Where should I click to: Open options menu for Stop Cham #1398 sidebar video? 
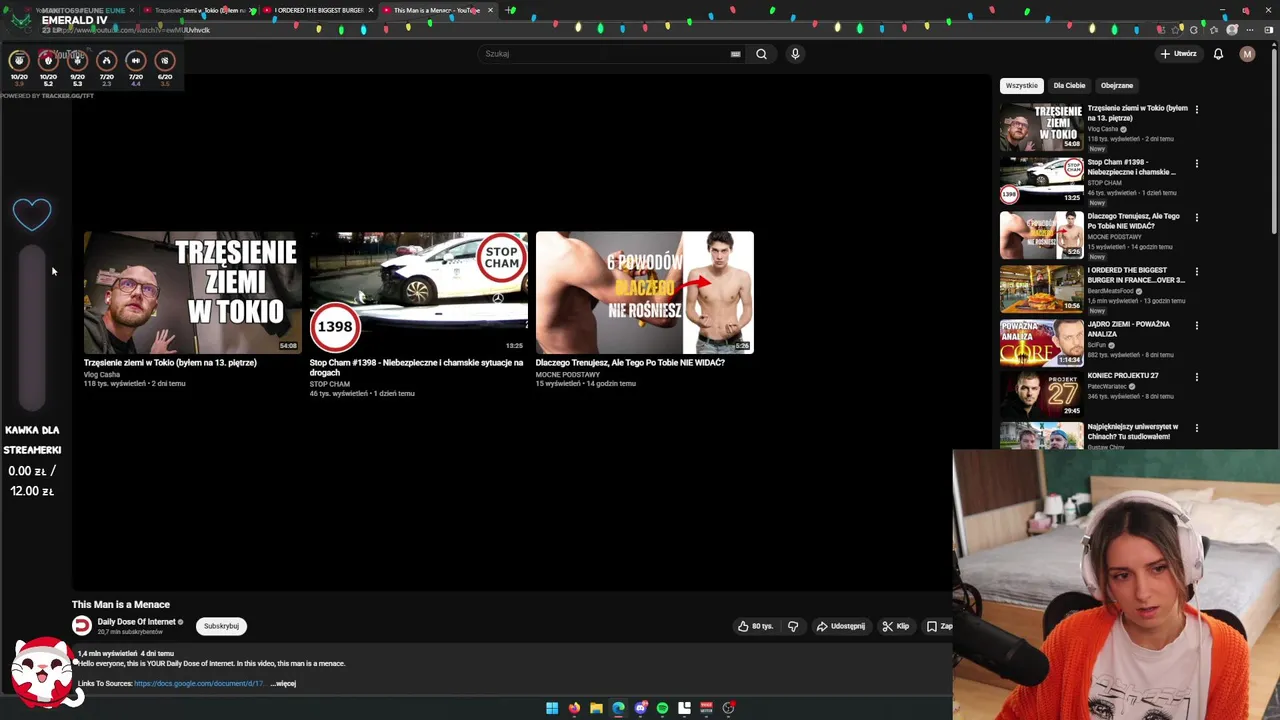[x=1196, y=163]
